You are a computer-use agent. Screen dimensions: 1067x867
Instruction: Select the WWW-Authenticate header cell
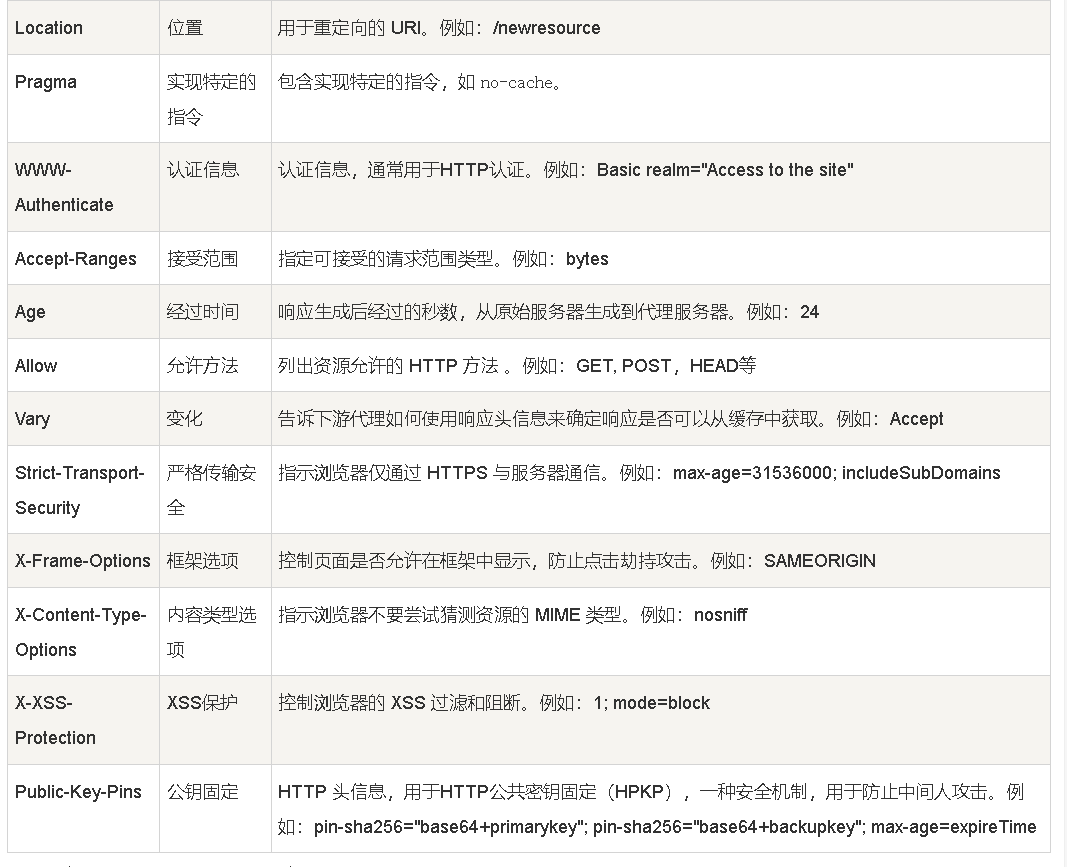point(83,187)
